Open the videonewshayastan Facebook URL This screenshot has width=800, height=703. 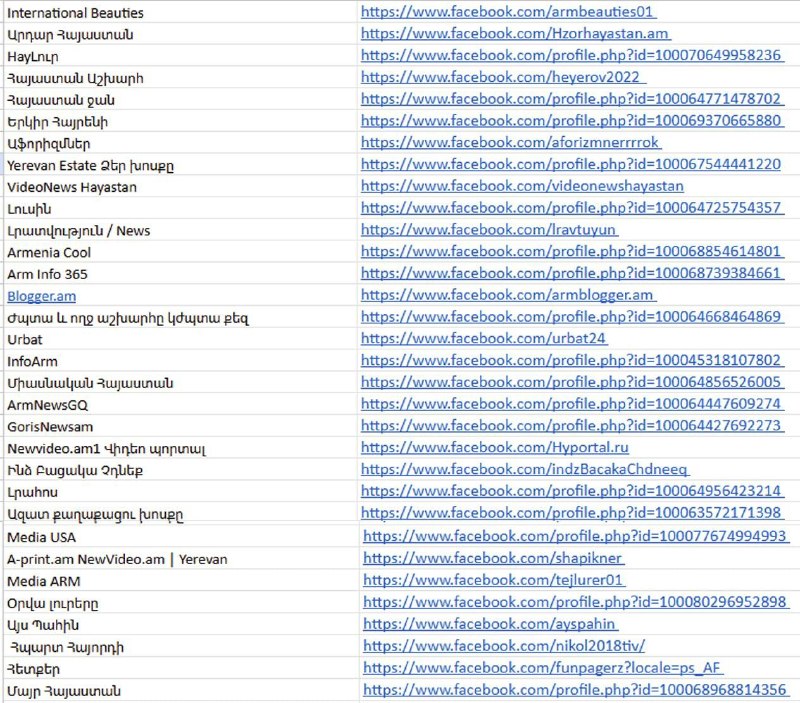(522, 186)
